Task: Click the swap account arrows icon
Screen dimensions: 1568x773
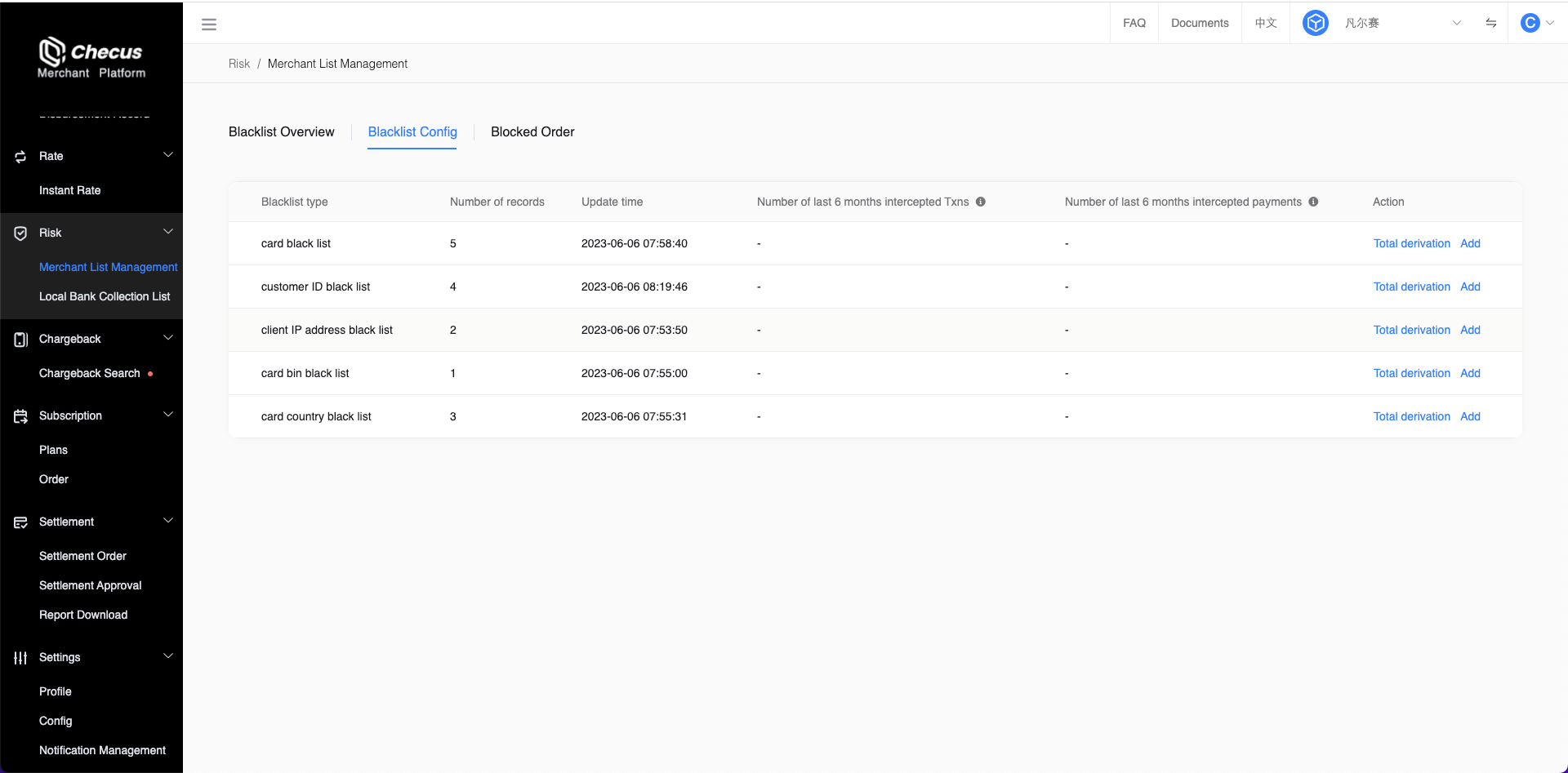Action: (x=1490, y=23)
